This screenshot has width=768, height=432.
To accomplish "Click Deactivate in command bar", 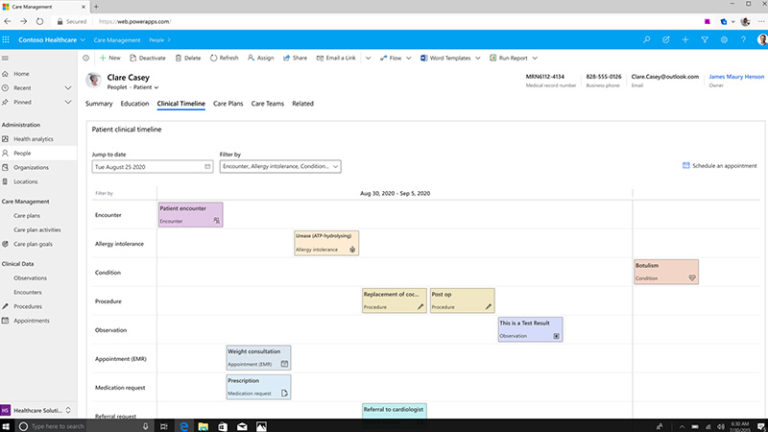I will pyautogui.click(x=147, y=58).
